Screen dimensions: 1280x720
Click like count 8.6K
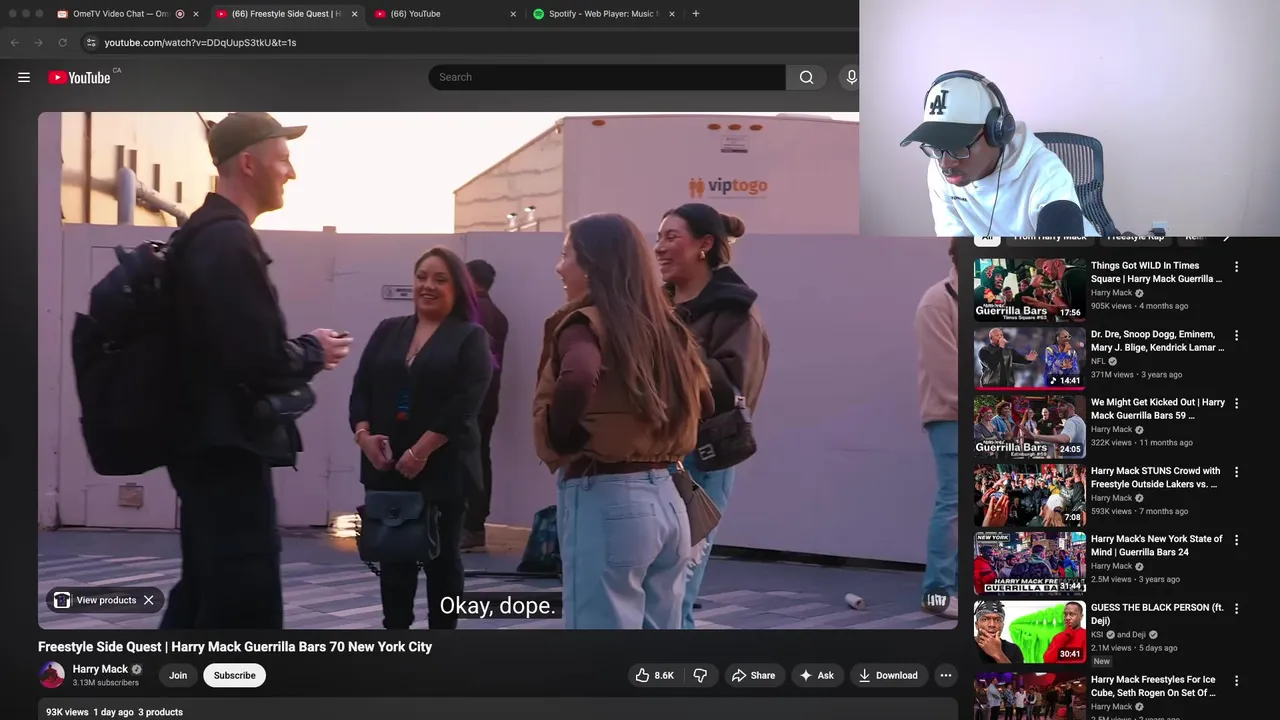click(664, 675)
